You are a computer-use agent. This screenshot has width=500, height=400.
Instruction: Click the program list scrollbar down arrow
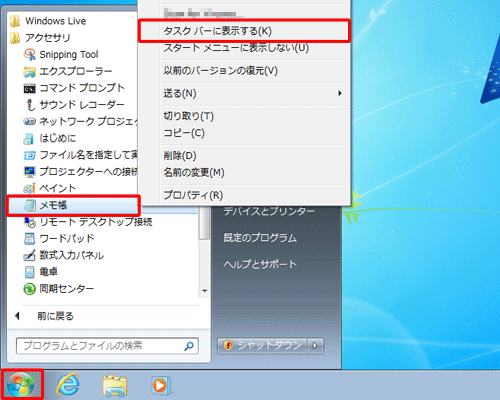205,291
